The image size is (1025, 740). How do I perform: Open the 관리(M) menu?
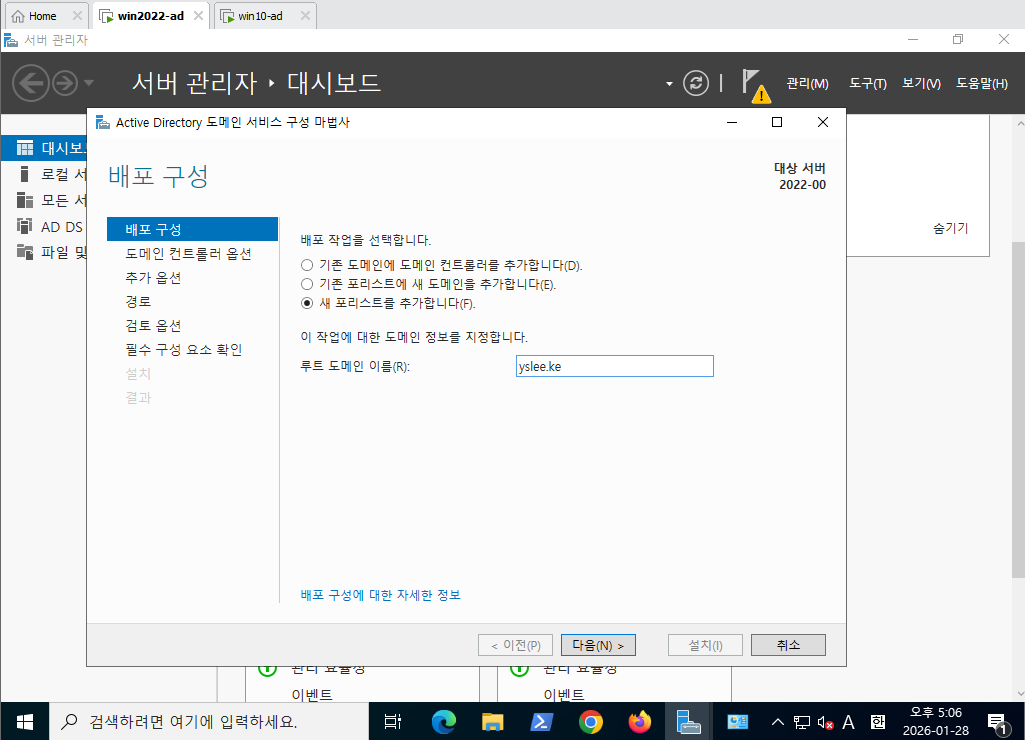807,83
